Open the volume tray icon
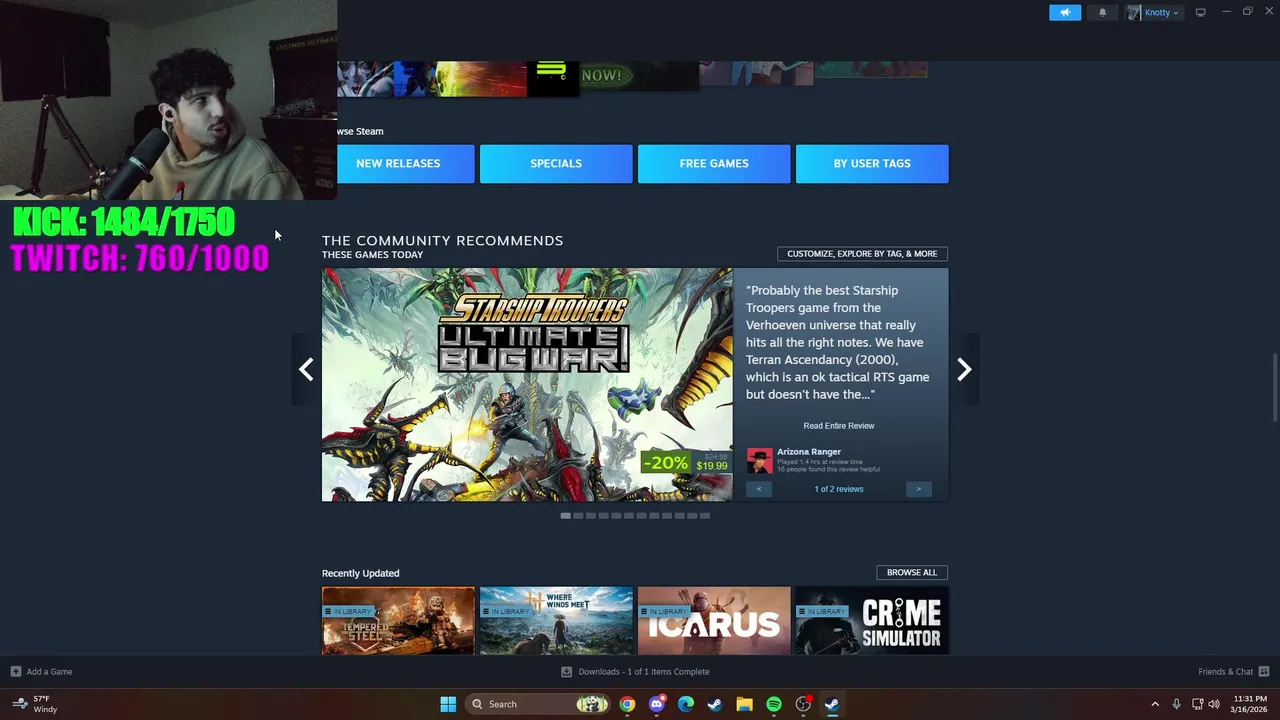1280x720 pixels. (1214, 704)
